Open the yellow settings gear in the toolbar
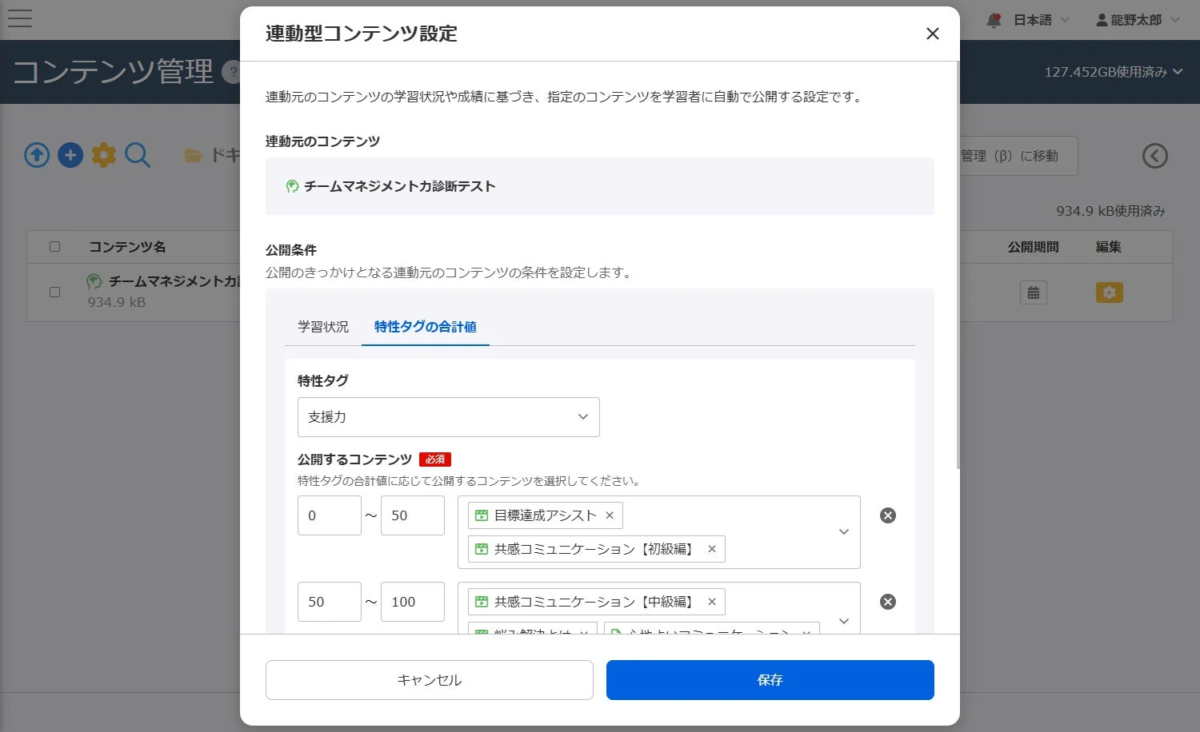The height and width of the screenshot is (732, 1200). tap(104, 155)
